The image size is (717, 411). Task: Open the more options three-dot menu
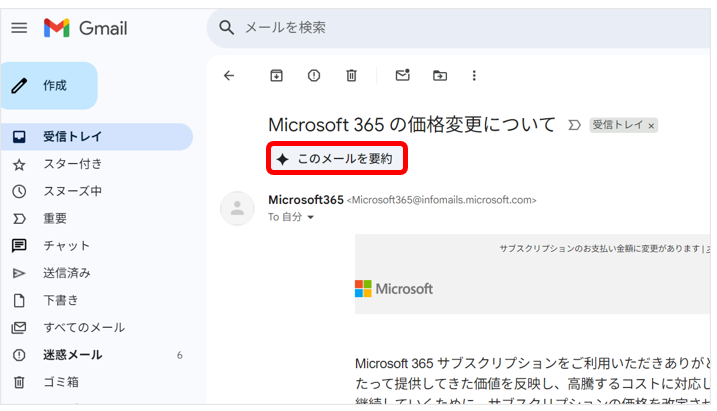tap(474, 75)
